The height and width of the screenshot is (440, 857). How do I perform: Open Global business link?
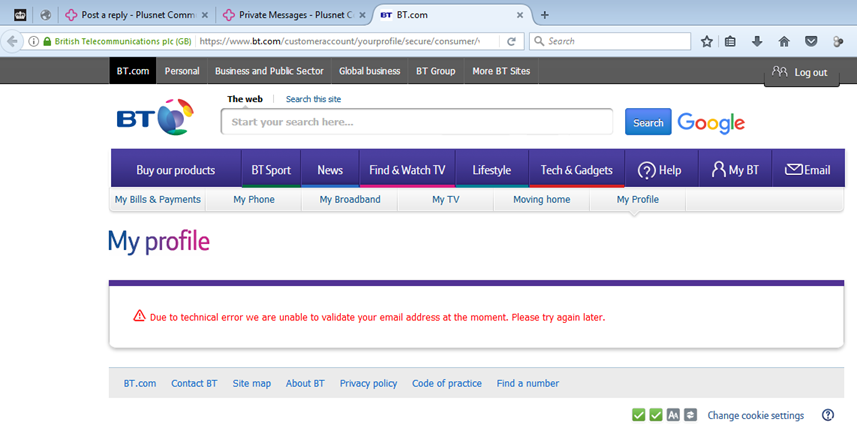click(x=369, y=71)
